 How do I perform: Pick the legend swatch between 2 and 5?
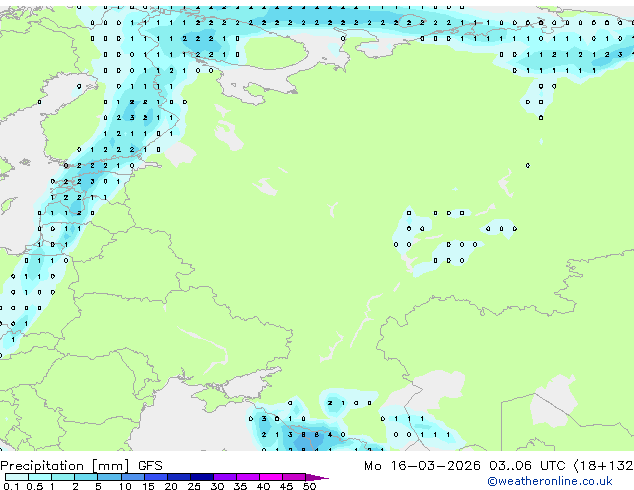click(x=86, y=477)
